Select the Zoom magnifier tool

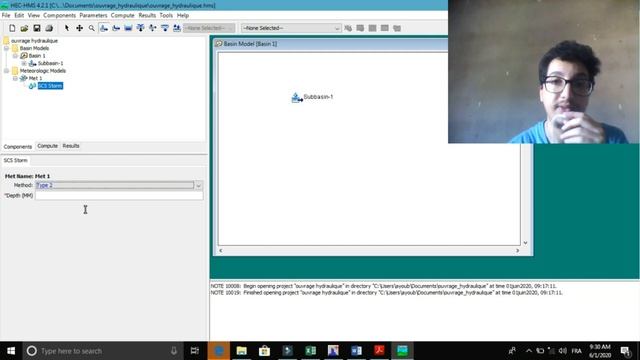coord(91,28)
